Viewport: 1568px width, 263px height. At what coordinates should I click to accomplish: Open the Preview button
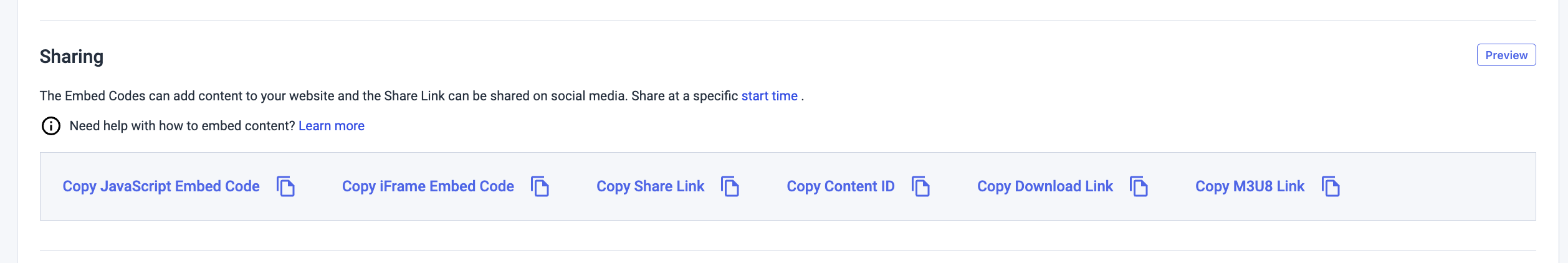1506,55
